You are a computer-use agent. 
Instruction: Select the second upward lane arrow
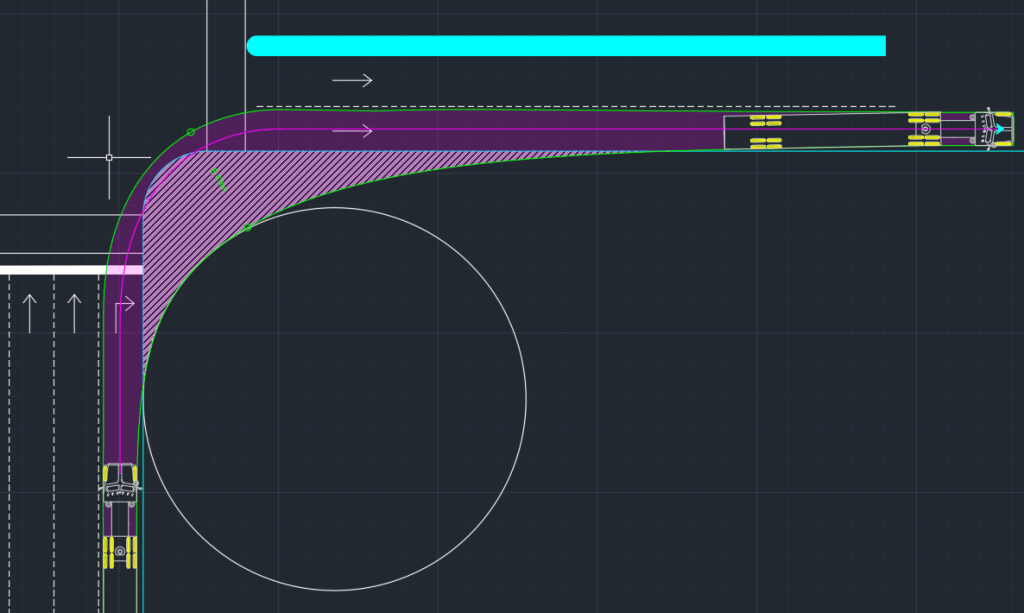(x=73, y=313)
